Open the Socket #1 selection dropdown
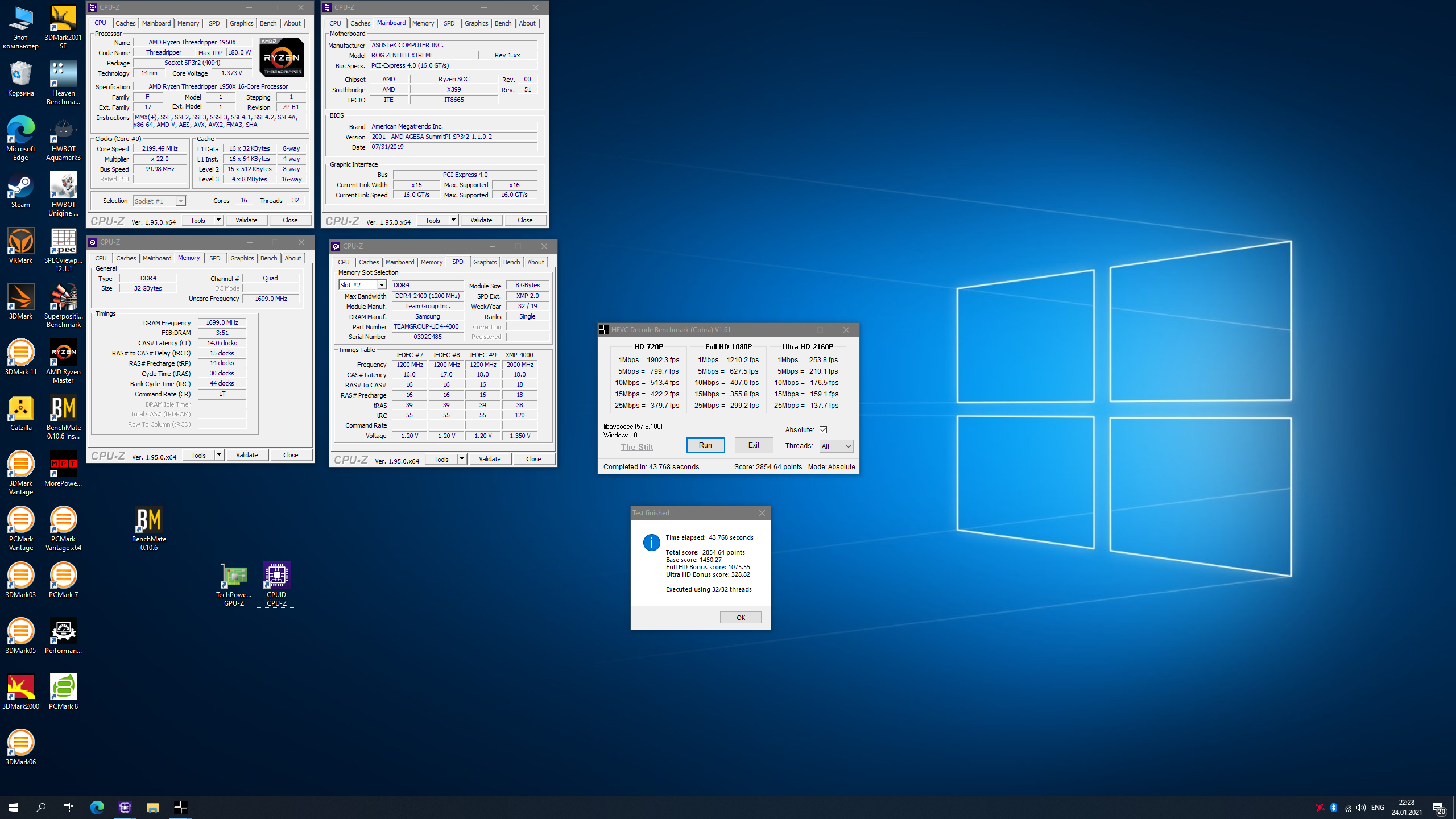 point(159,201)
